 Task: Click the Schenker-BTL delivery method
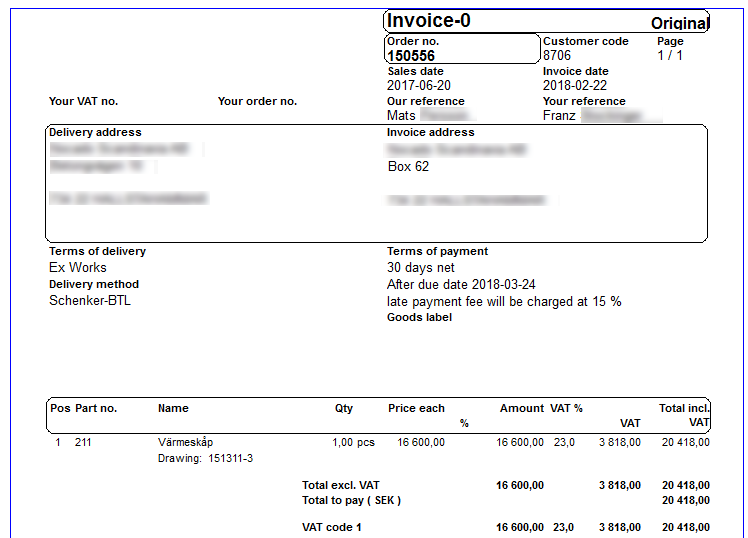[x=90, y=301]
